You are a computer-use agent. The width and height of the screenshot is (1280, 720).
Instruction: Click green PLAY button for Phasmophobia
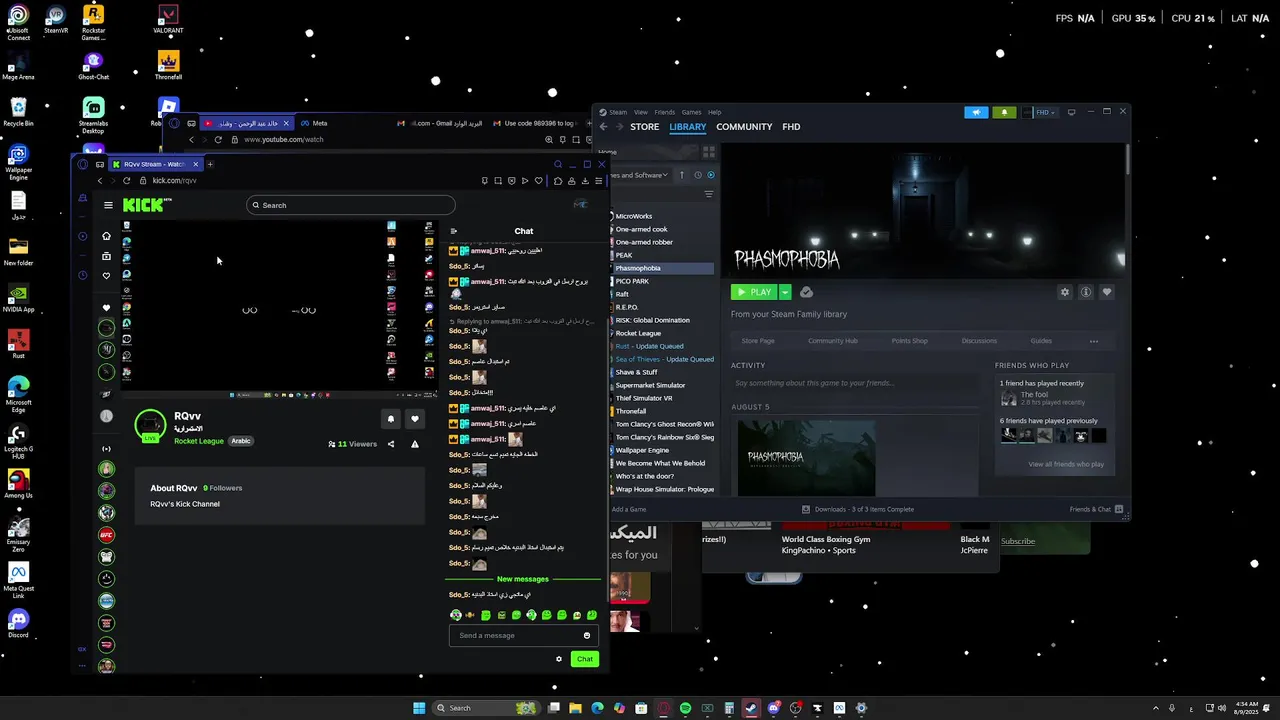(x=754, y=292)
